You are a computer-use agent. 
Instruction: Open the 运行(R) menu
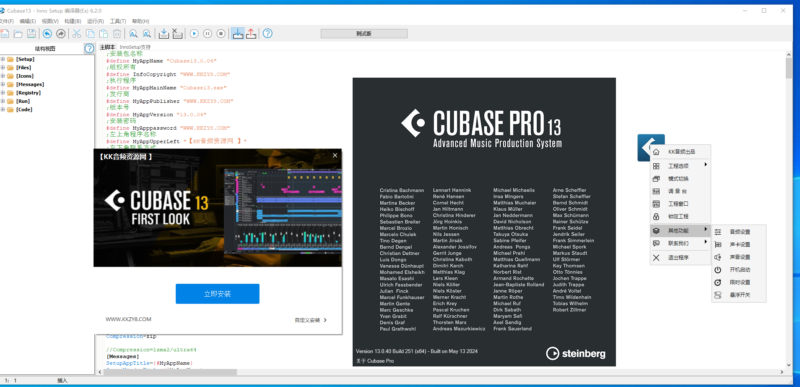[x=95, y=21]
